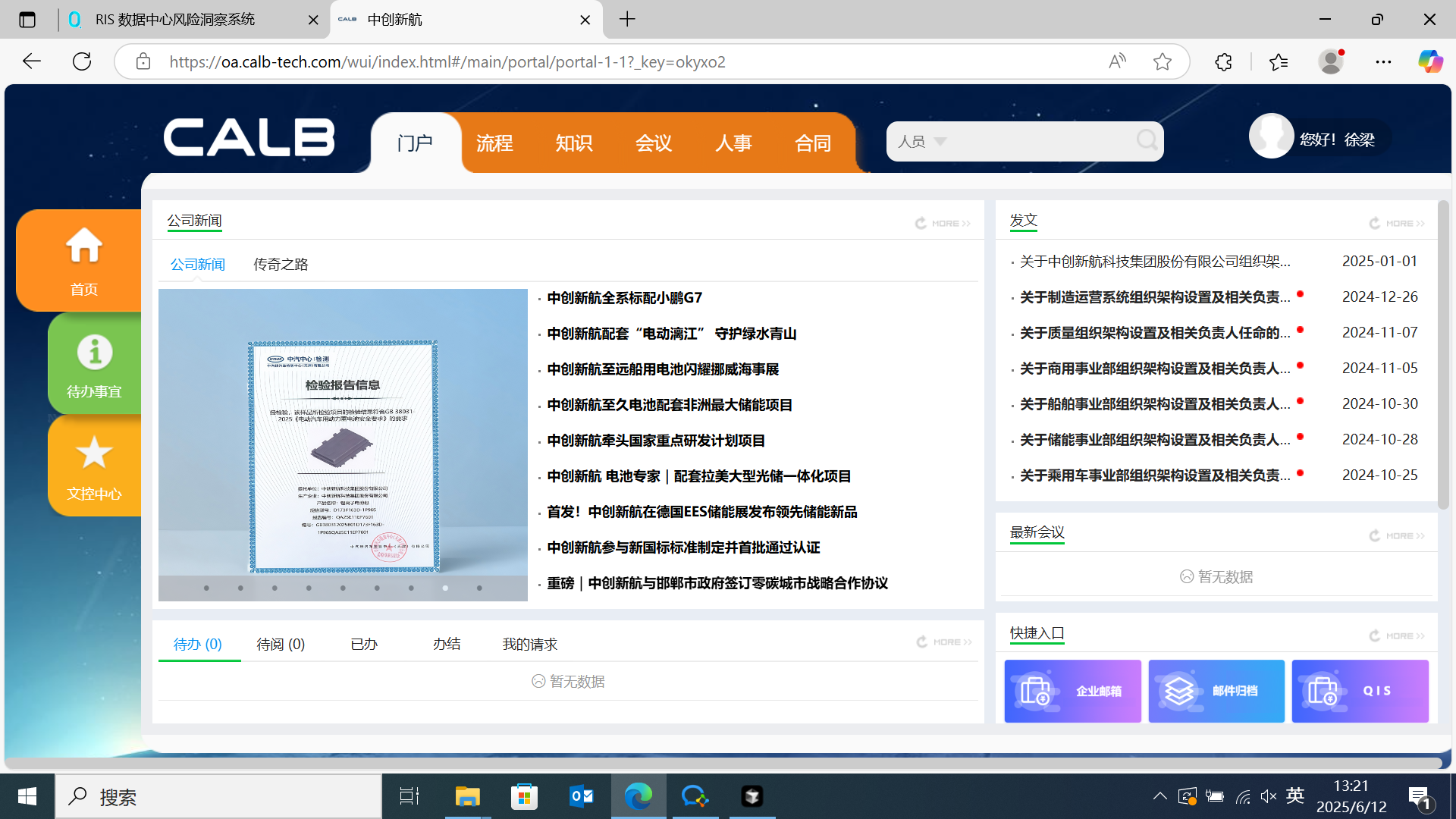Image resolution: width=1456 pixels, height=819 pixels.
Task: Click the user avatar next to 您好
Action: click(1271, 136)
